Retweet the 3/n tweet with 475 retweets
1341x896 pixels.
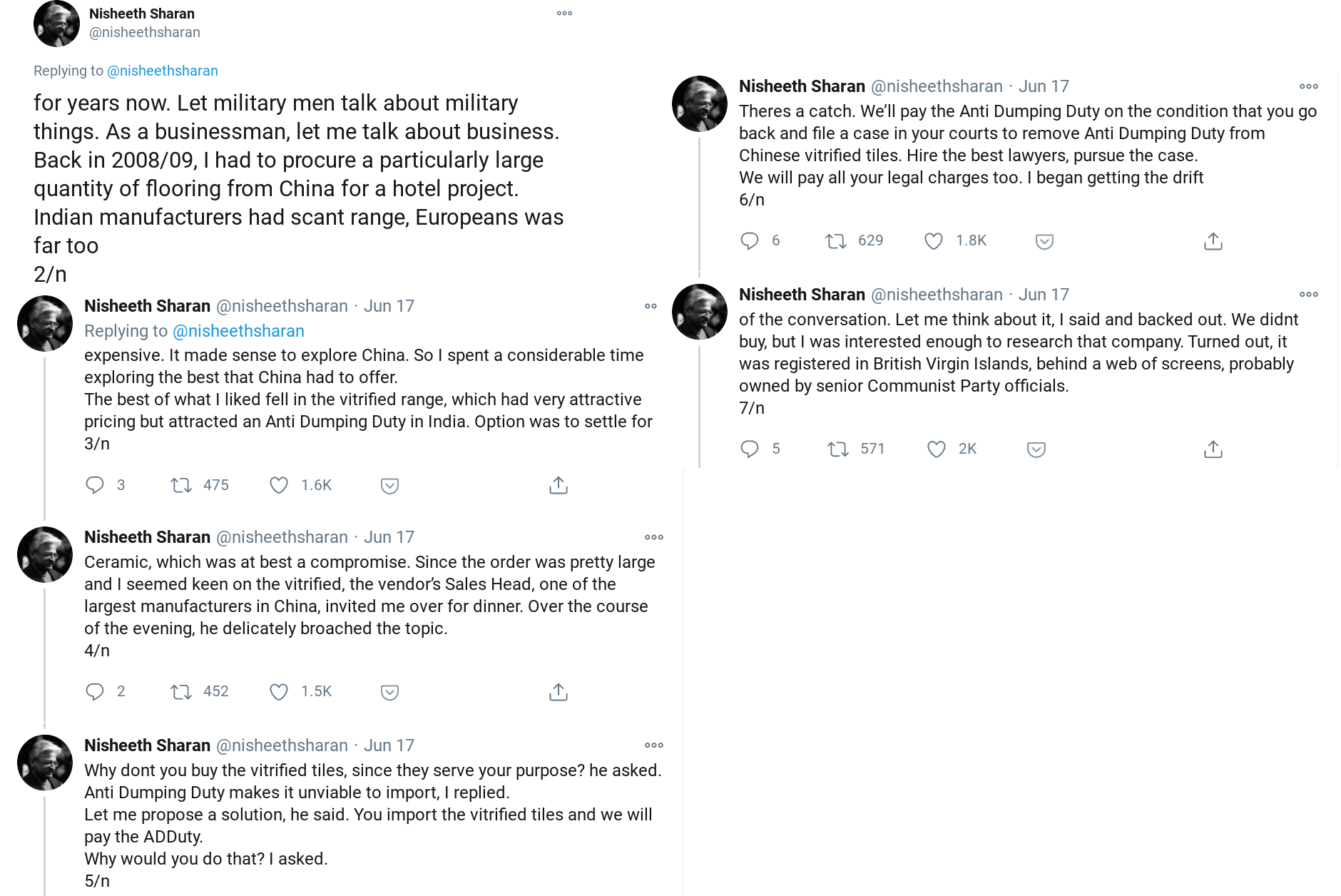coord(181,485)
